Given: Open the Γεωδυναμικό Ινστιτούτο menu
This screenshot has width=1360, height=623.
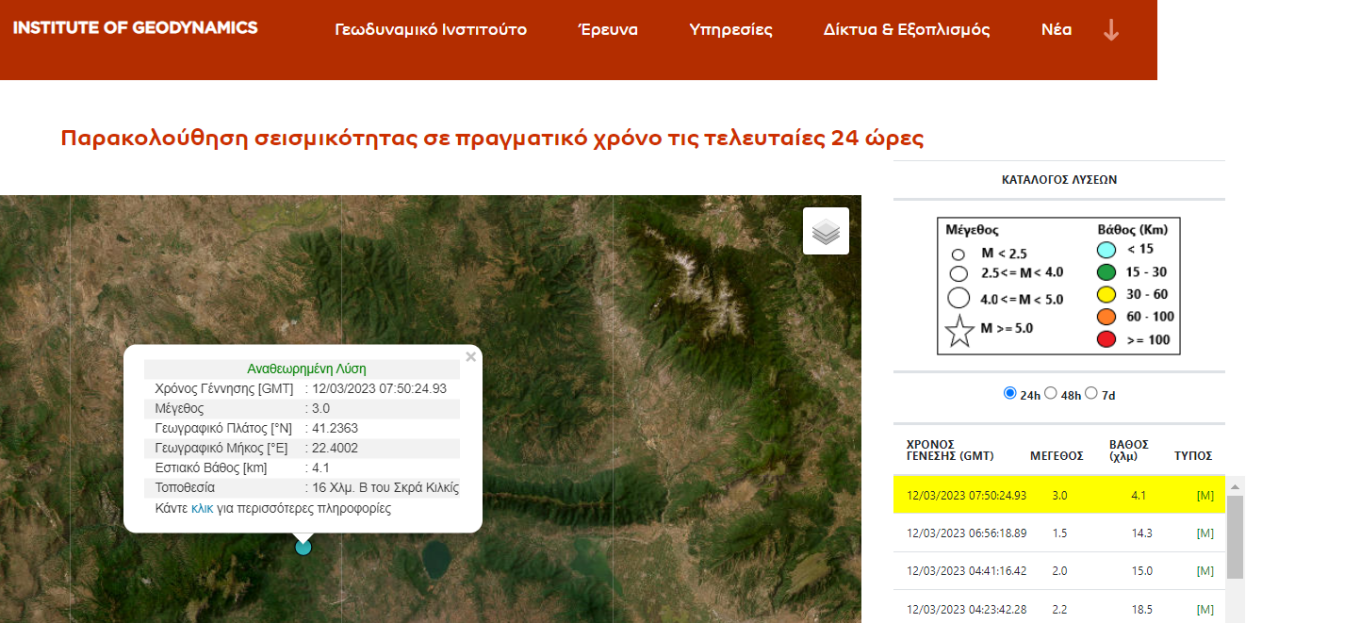Looking at the screenshot, I should pyautogui.click(x=431, y=30).
